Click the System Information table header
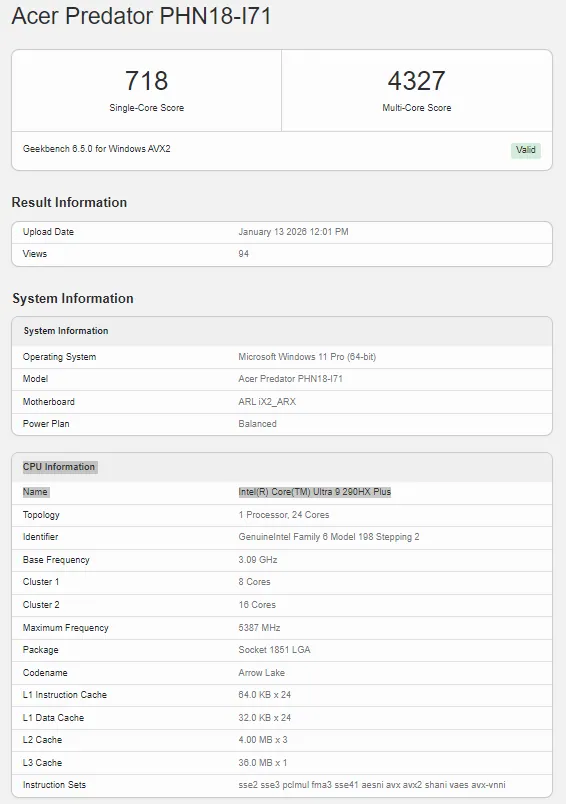 66,331
